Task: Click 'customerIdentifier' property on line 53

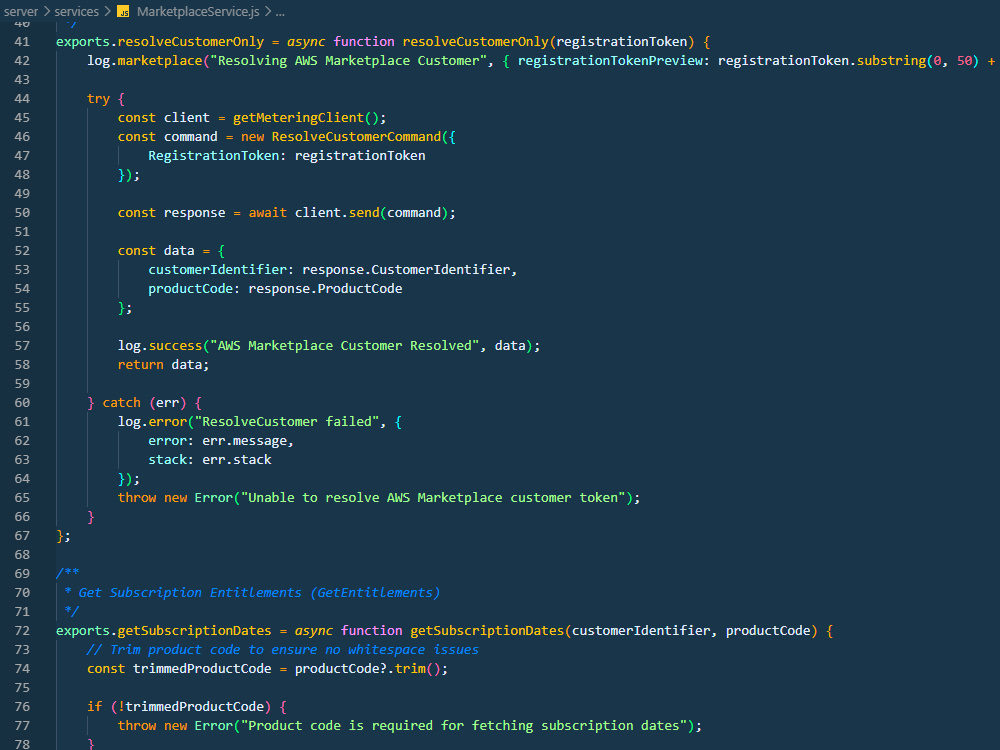Action: coord(217,270)
